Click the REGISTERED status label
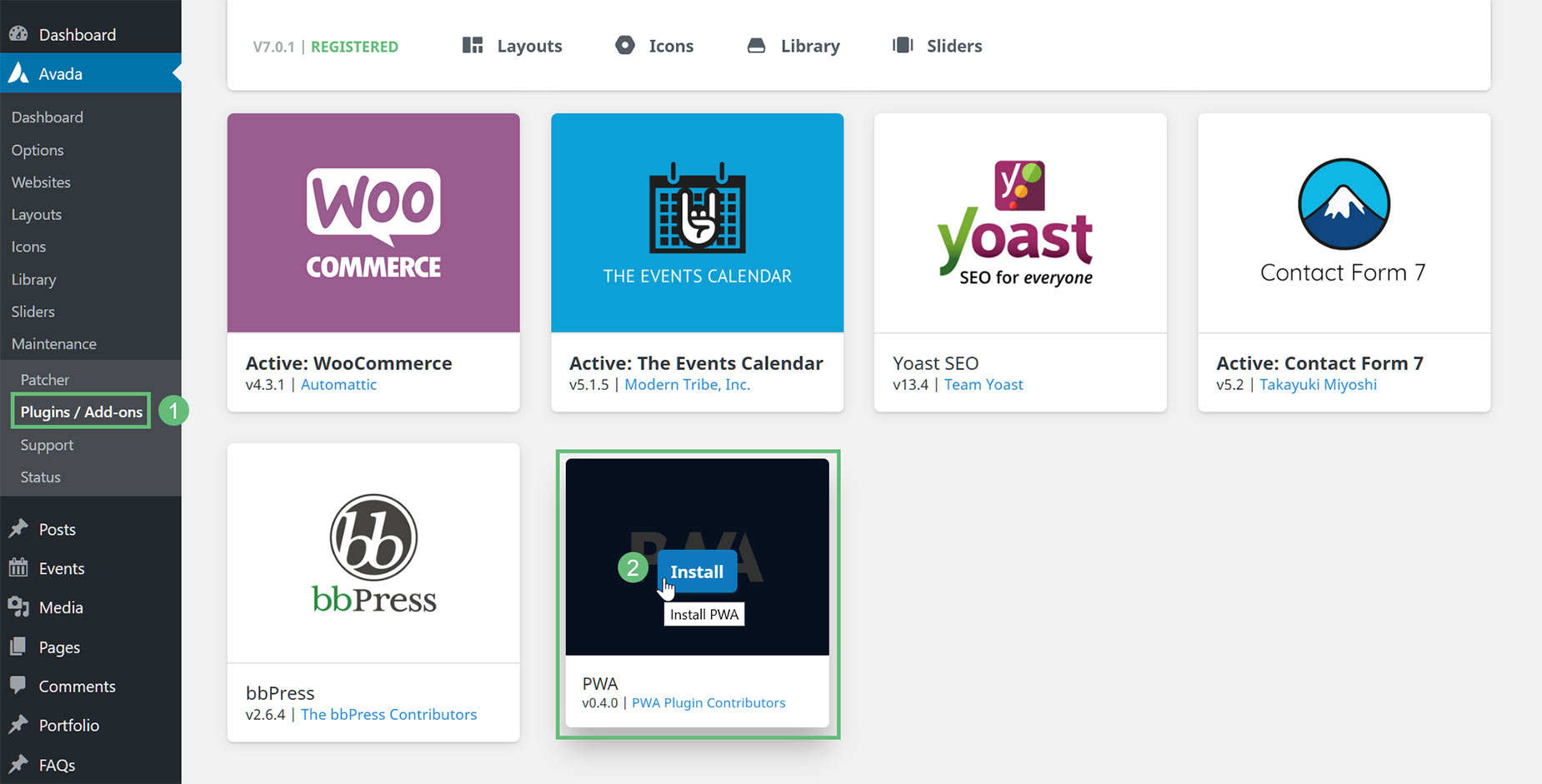This screenshot has height=784, width=1542. (354, 47)
